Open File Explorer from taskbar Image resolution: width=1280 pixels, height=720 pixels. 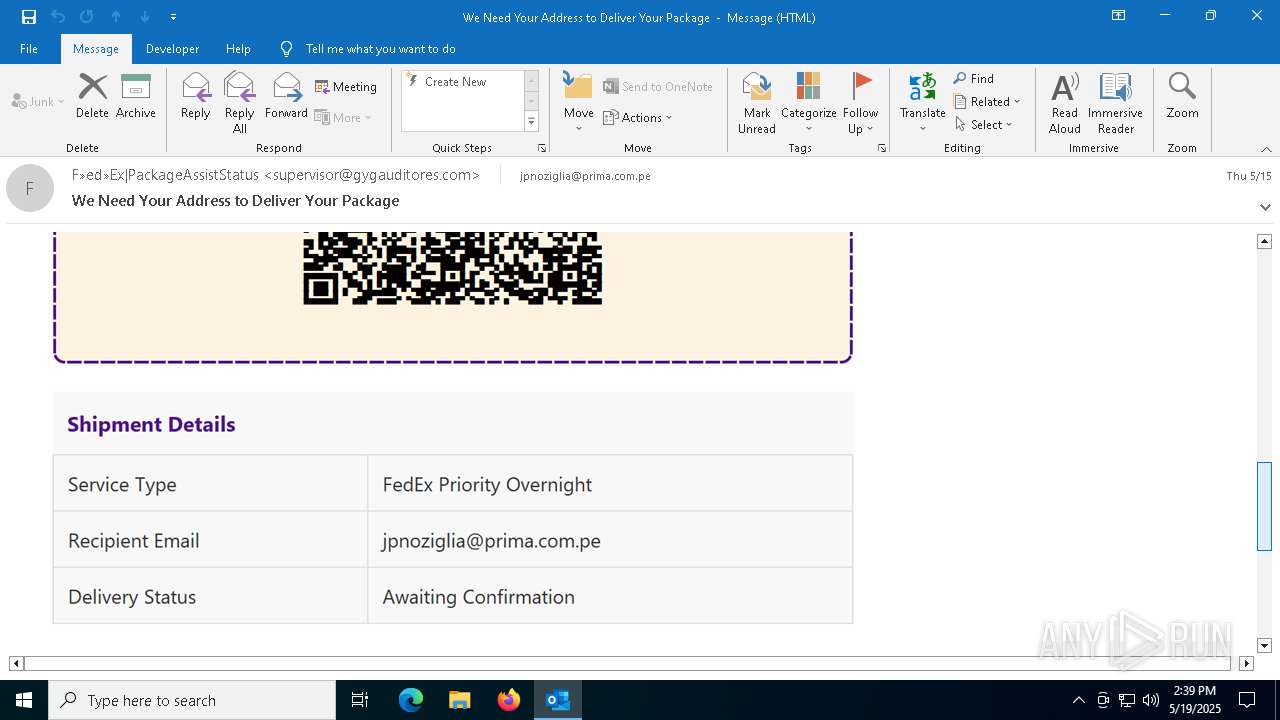click(x=460, y=700)
